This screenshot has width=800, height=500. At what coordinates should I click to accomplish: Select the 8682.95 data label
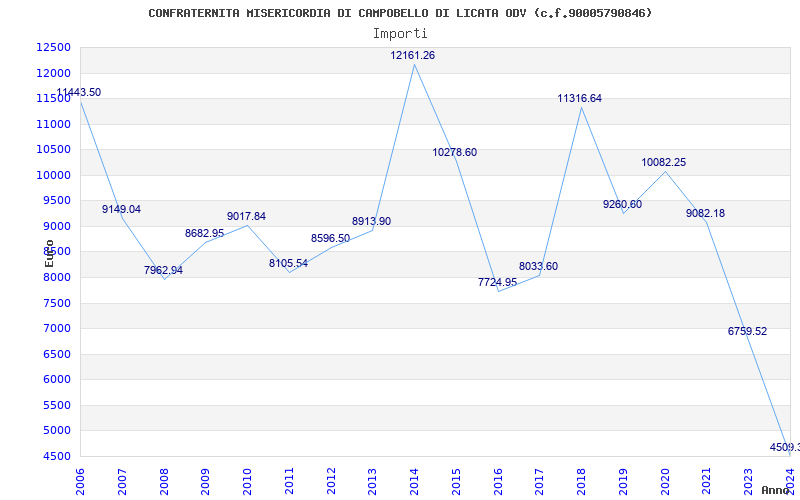[x=205, y=233]
